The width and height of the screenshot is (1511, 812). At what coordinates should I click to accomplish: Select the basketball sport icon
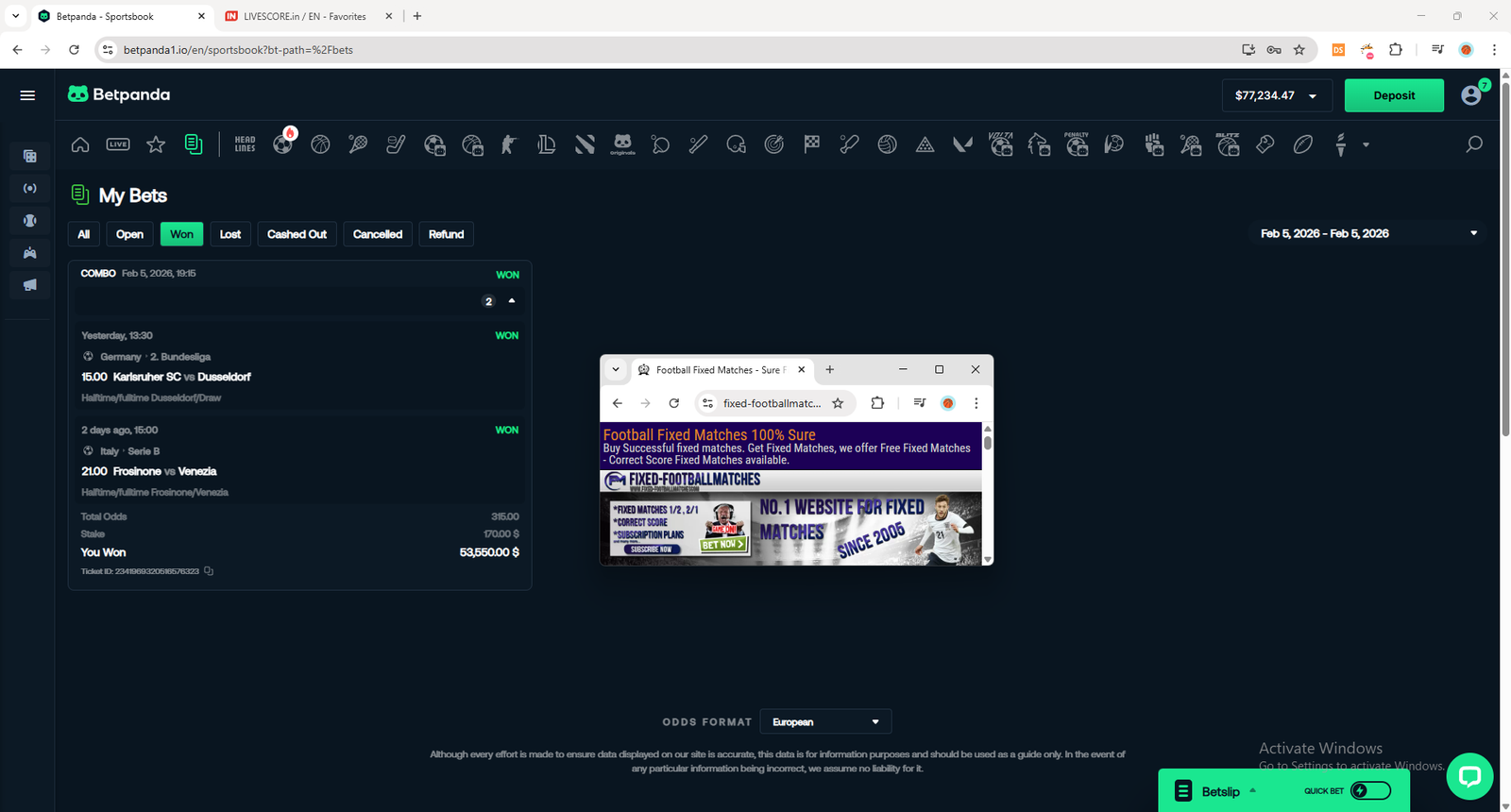320,144
